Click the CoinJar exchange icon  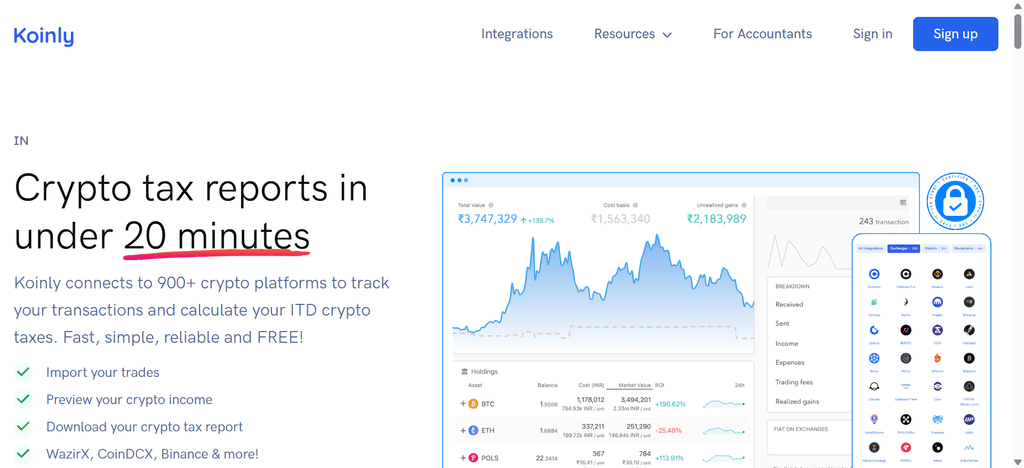point(874,386)
